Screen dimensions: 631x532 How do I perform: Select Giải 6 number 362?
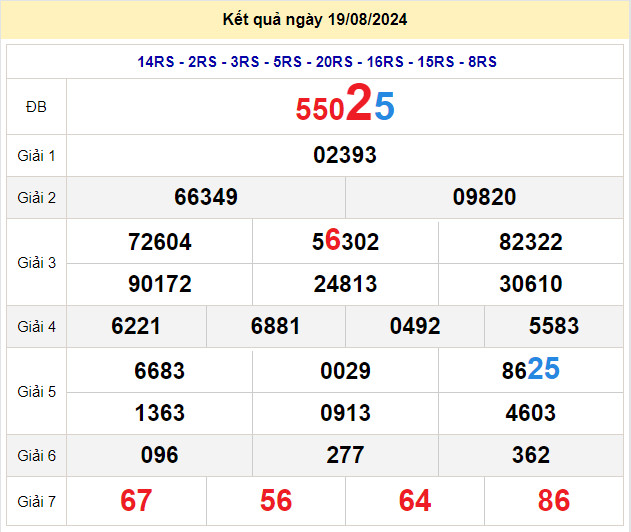point(531,455)
